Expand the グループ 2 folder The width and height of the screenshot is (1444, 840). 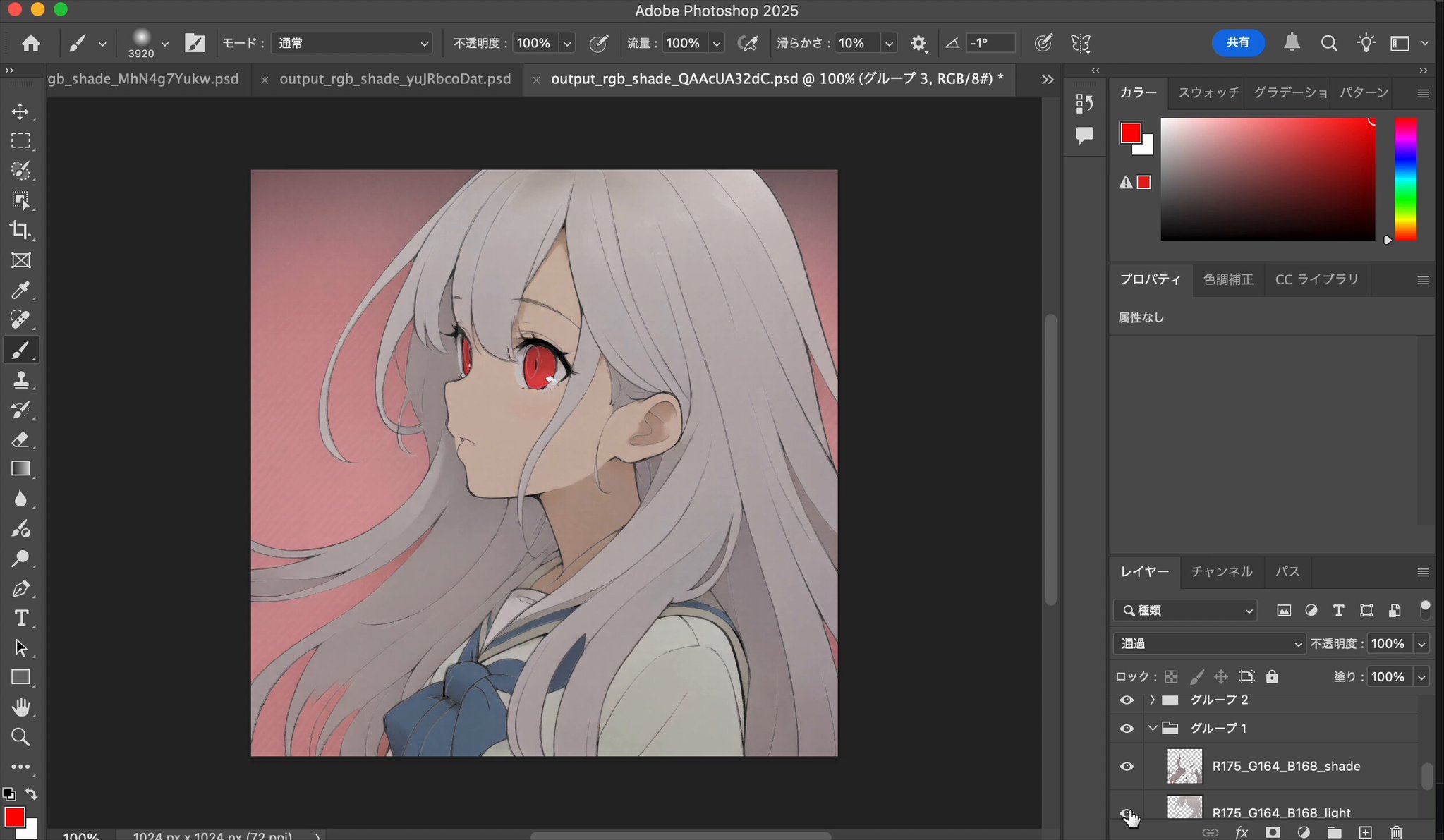click(x=1153, y=700)
